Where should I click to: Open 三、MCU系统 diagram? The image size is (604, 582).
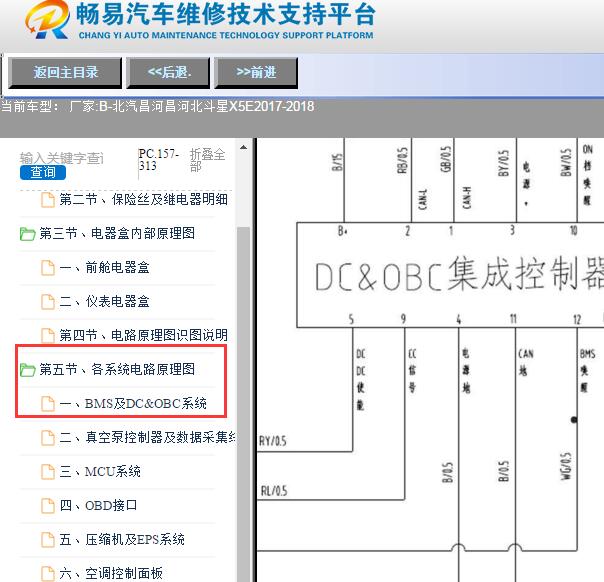100,471
